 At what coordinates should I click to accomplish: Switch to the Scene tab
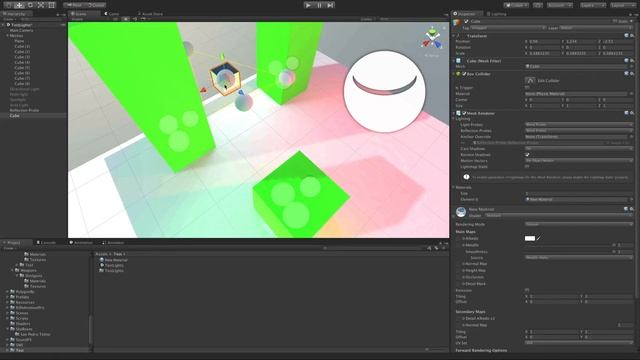click(79, 13)
